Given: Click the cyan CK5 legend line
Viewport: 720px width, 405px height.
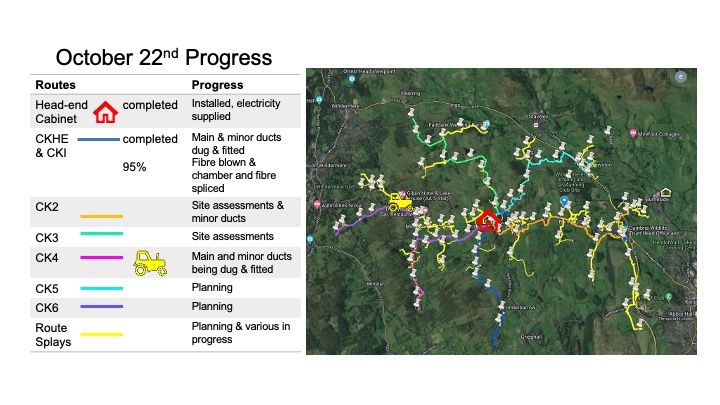Looking at the screenshot, I should click(x=101, y=288).
